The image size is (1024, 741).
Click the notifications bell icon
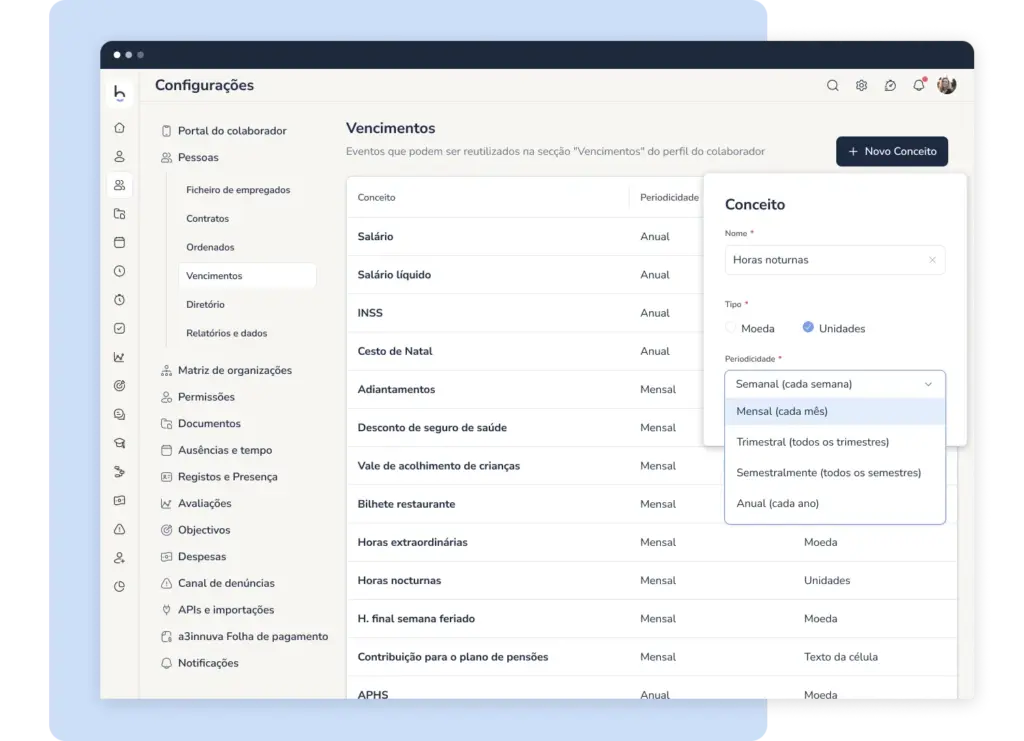click(x=918, y=86)
